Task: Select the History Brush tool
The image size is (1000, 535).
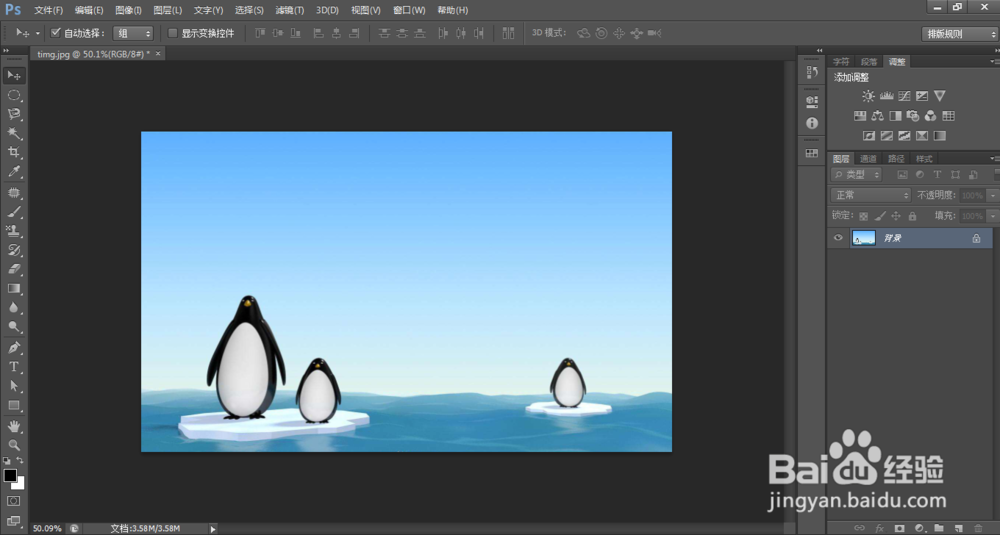Action: pyautogui.click(x=13, y=250)
